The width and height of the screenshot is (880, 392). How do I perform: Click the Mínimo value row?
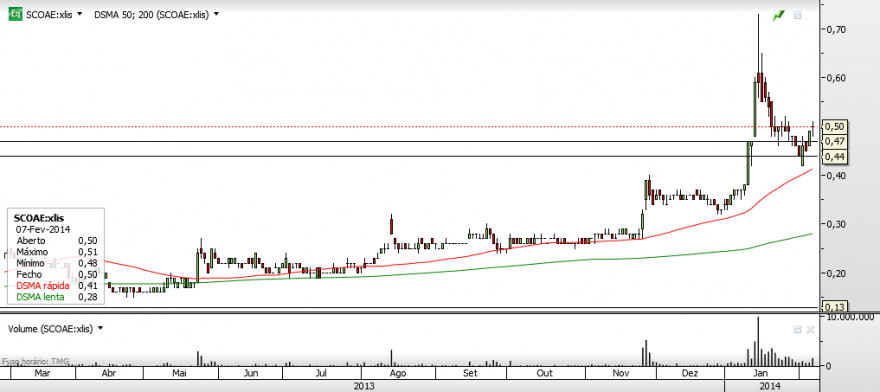[56, 263]
